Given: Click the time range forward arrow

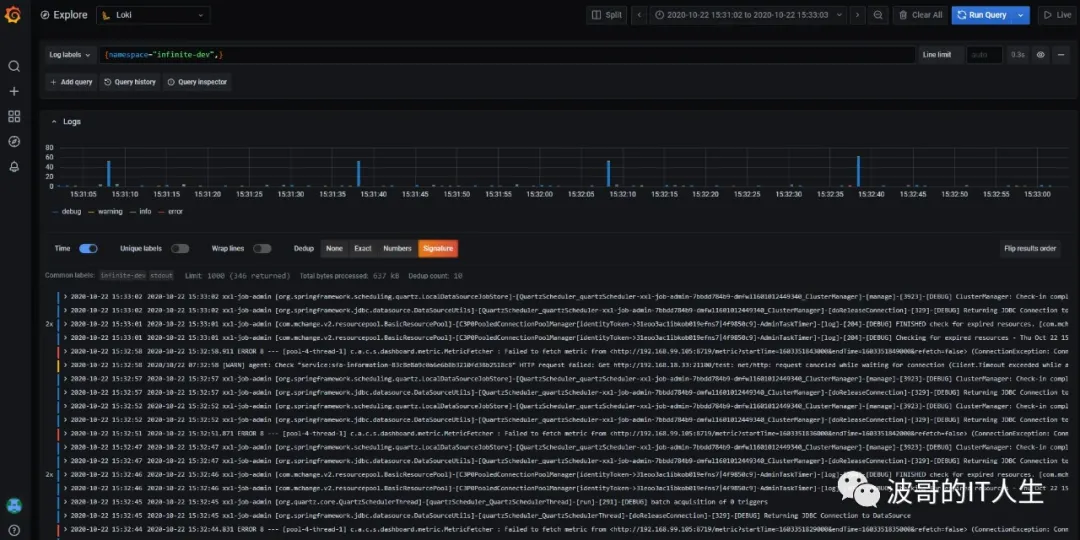Looking at the screenshot, I should click(x=858, y=15).
